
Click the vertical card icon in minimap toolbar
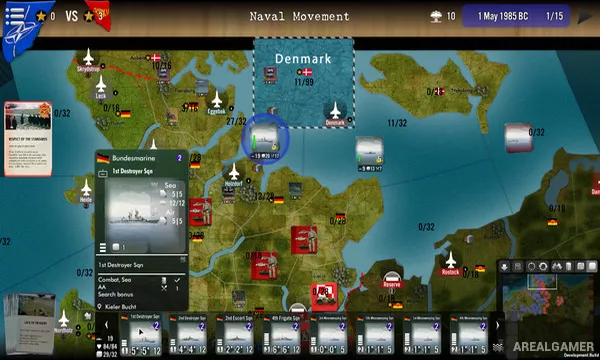569,266
